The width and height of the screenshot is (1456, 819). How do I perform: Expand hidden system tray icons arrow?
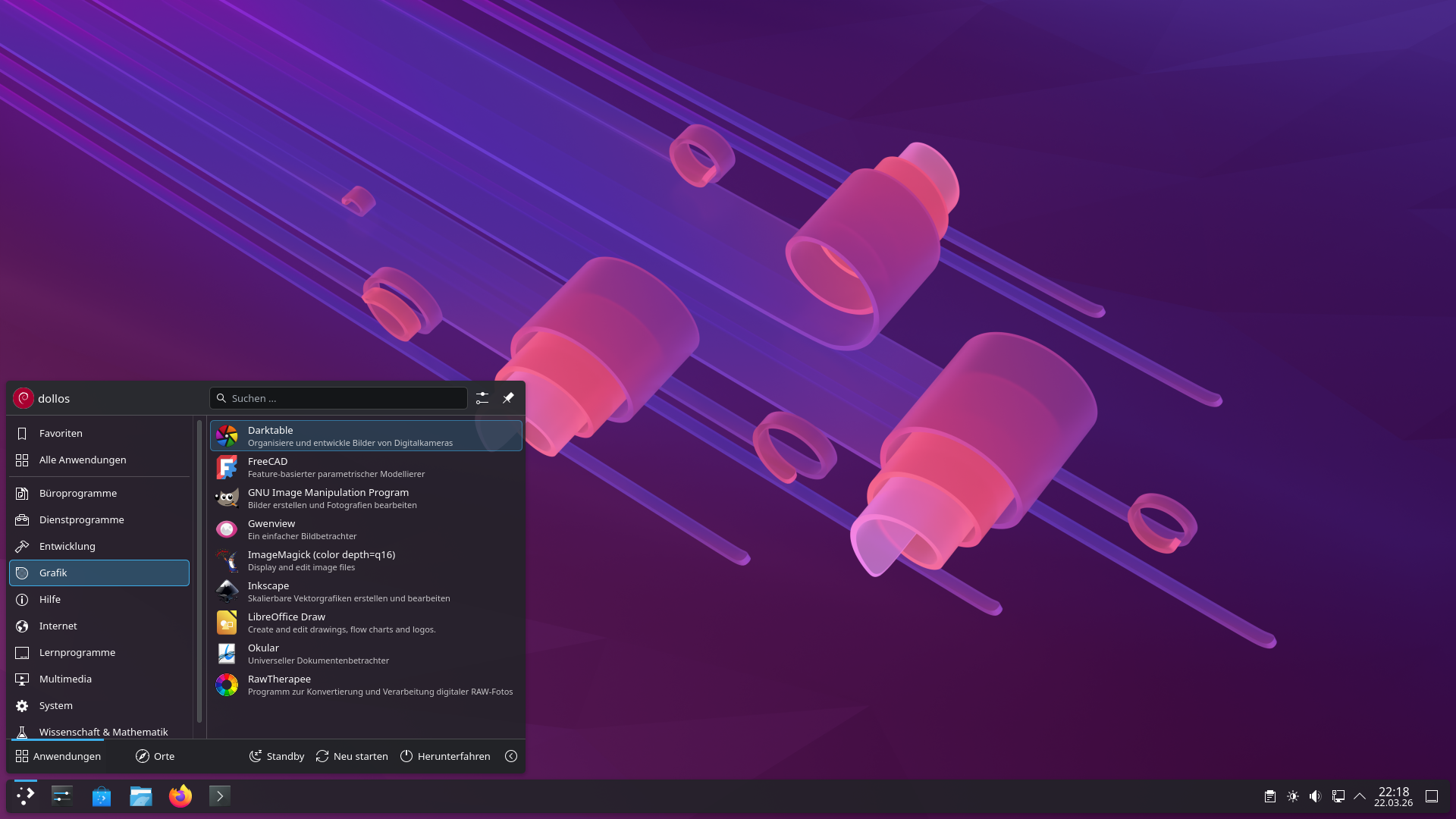click(x=1360, y=796)
